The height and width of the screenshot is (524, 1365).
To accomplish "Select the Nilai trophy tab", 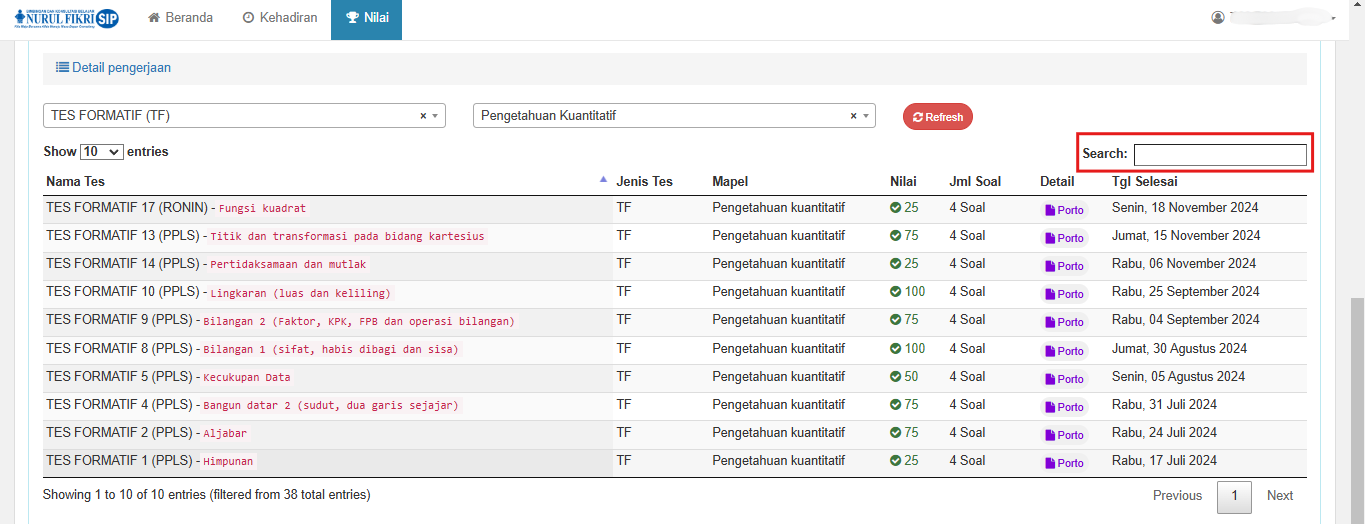I will 366,18.
